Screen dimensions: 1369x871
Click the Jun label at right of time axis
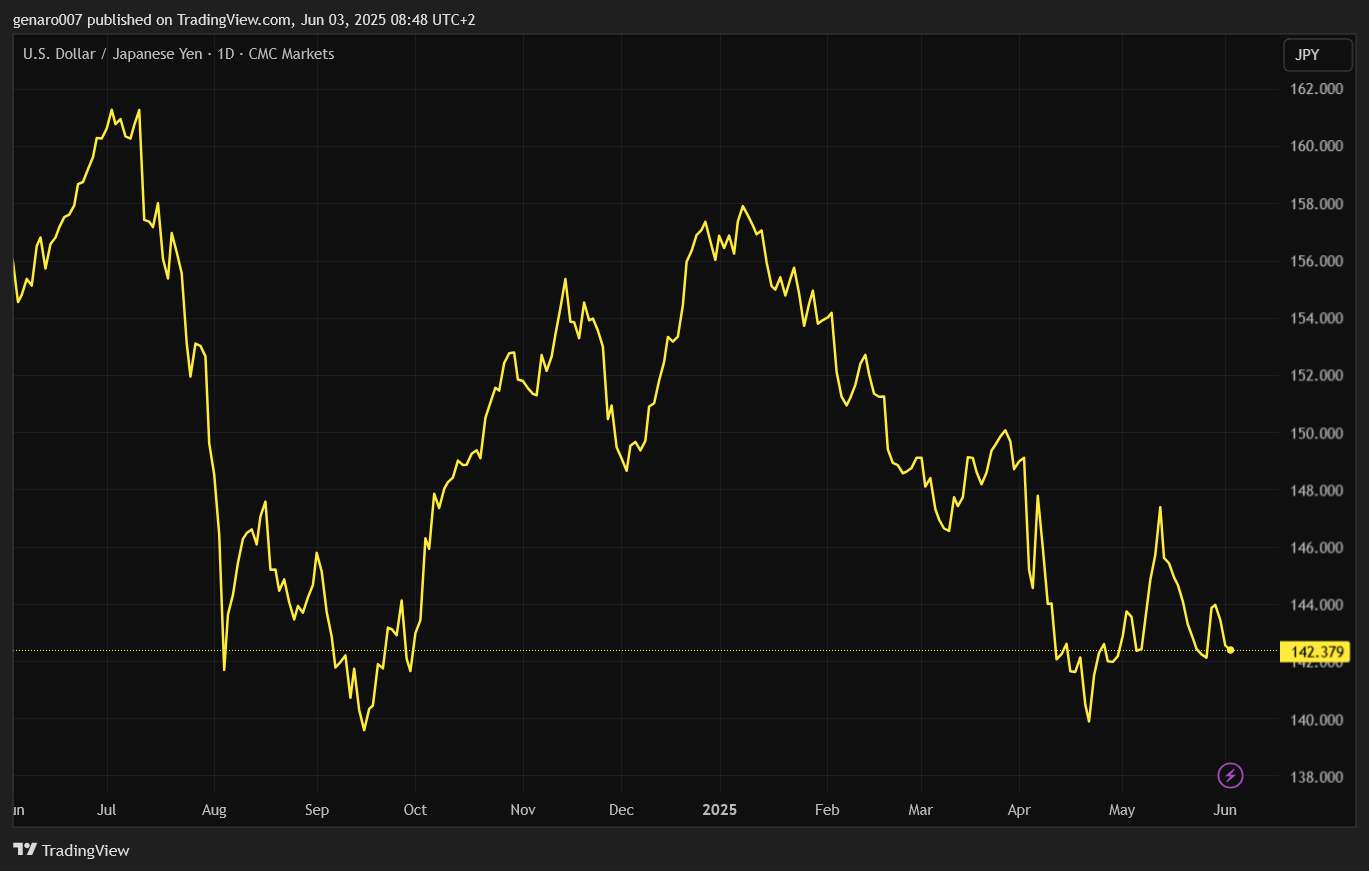click(x=1225, y=810)
